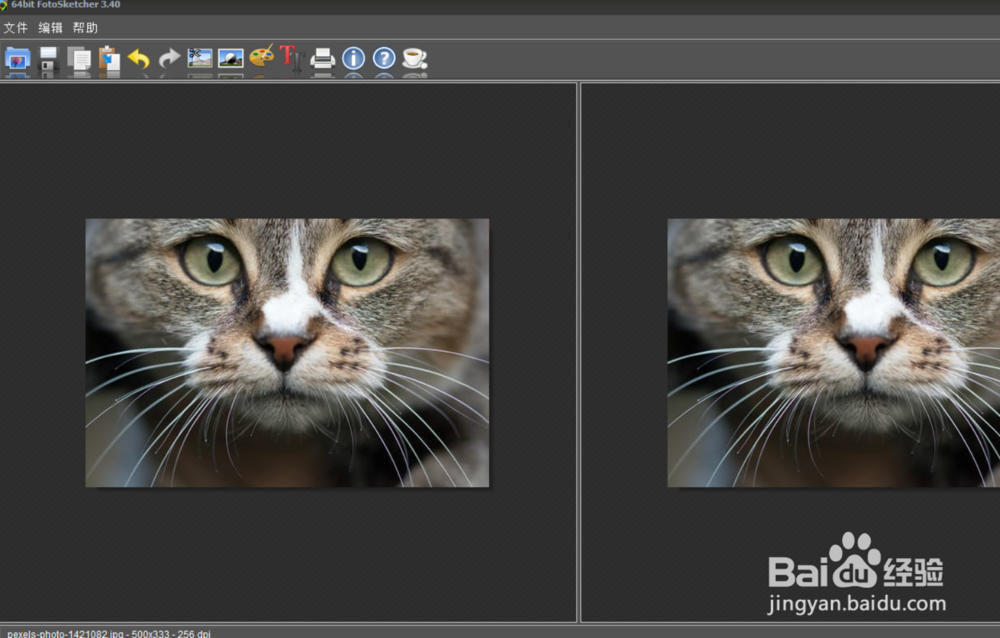The width and height of the screenshot is (1000, 638).
Task: Open a picture with the folder icon
Action: [18, 59]
